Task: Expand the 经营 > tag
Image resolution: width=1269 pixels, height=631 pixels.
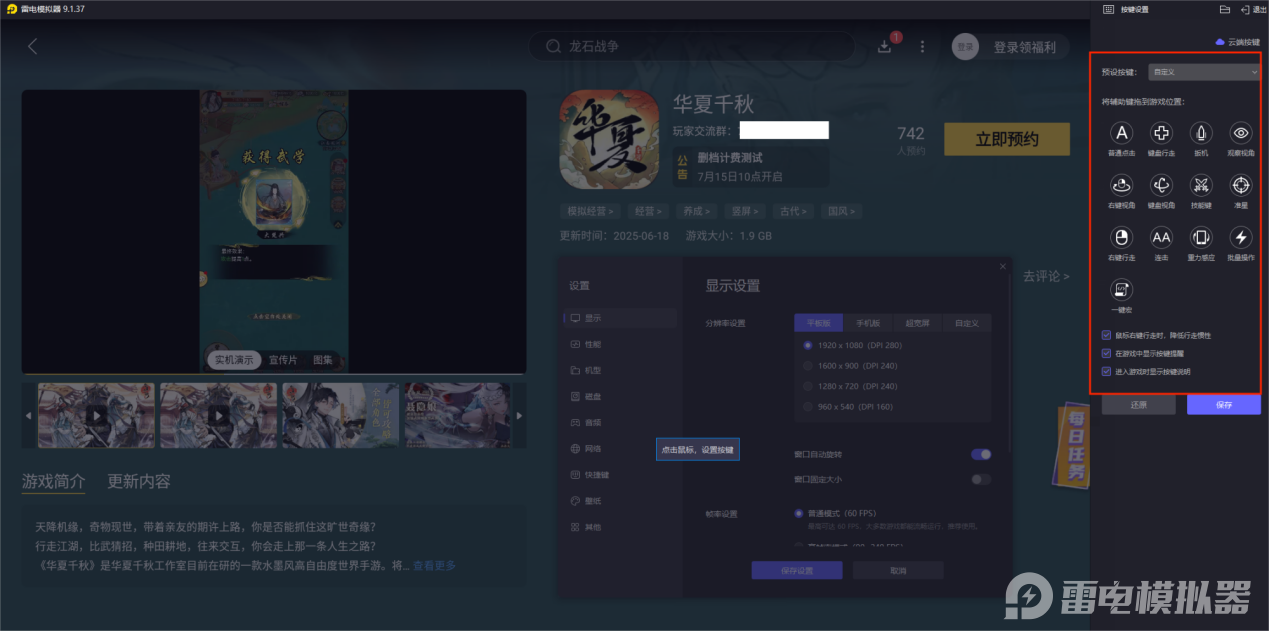Action: [x=648, y=211]
